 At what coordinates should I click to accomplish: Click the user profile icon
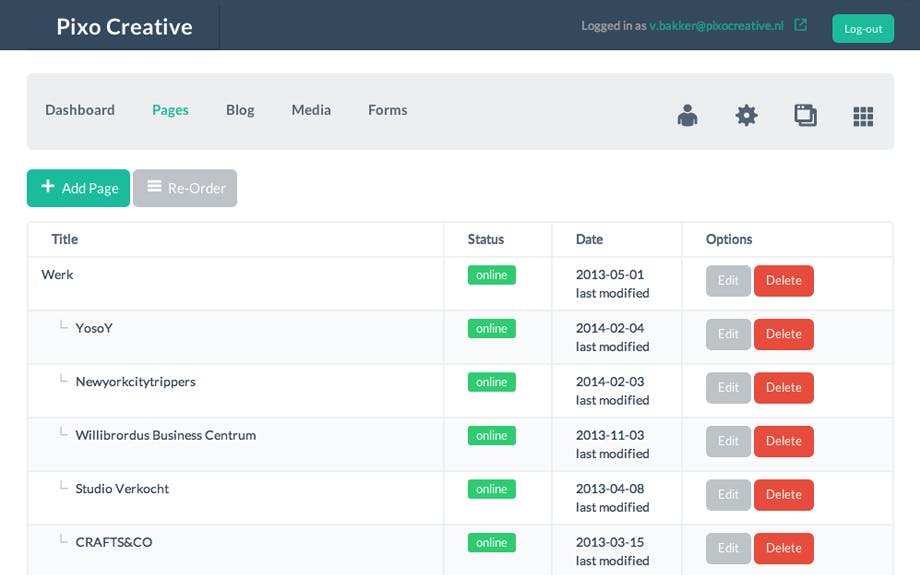[687, 116]
